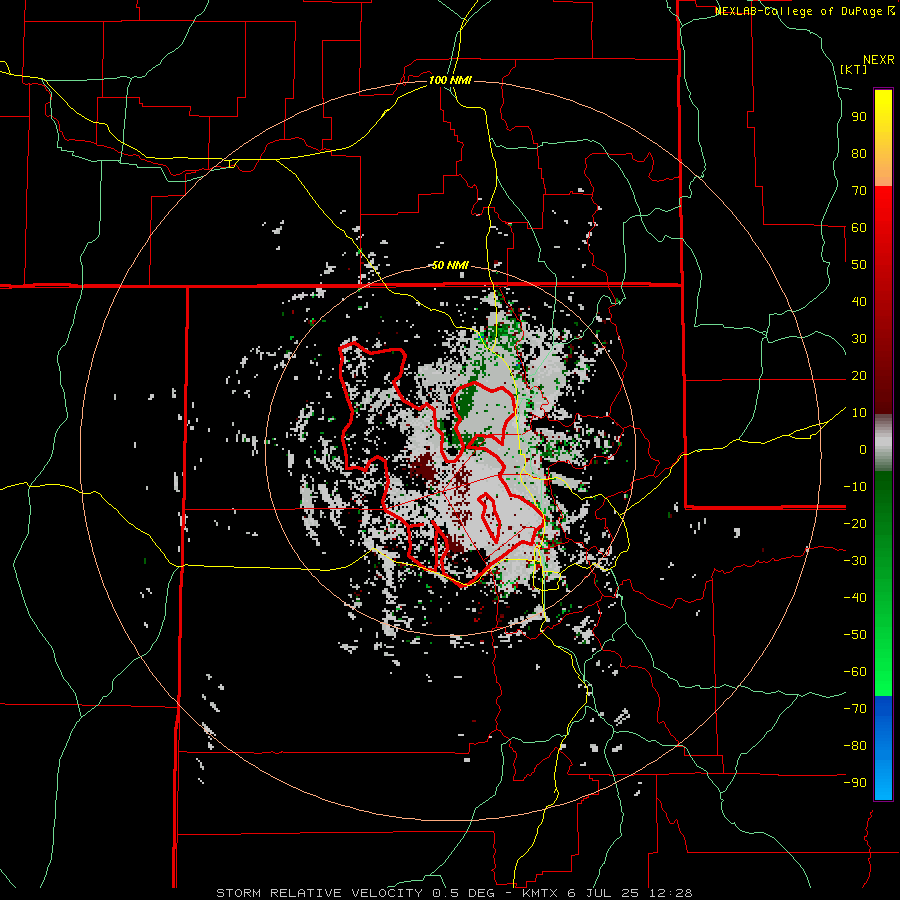Select the -90 value on the velocity scale

pyautogui.click(x=855, y=783)
